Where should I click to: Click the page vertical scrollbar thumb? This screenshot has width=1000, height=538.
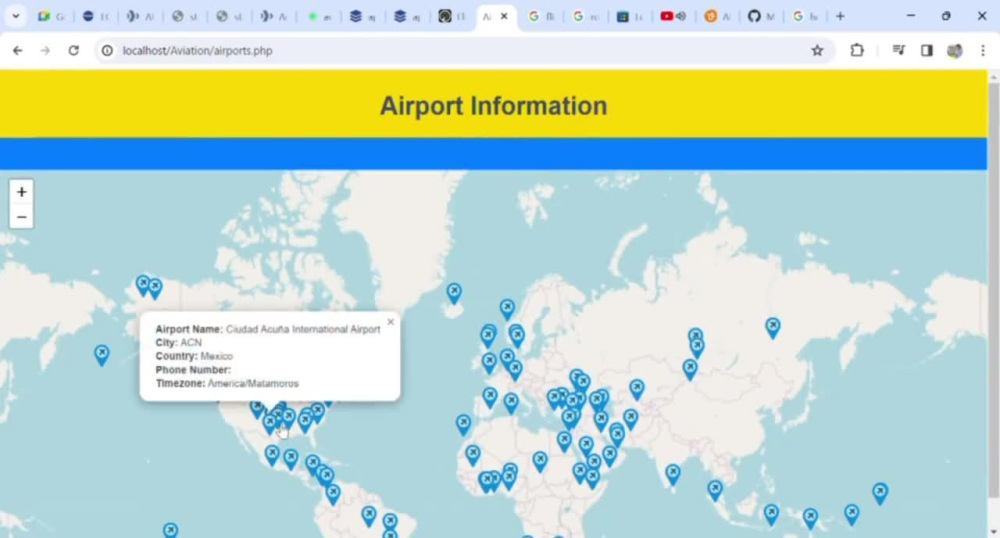tap(994, 290)
